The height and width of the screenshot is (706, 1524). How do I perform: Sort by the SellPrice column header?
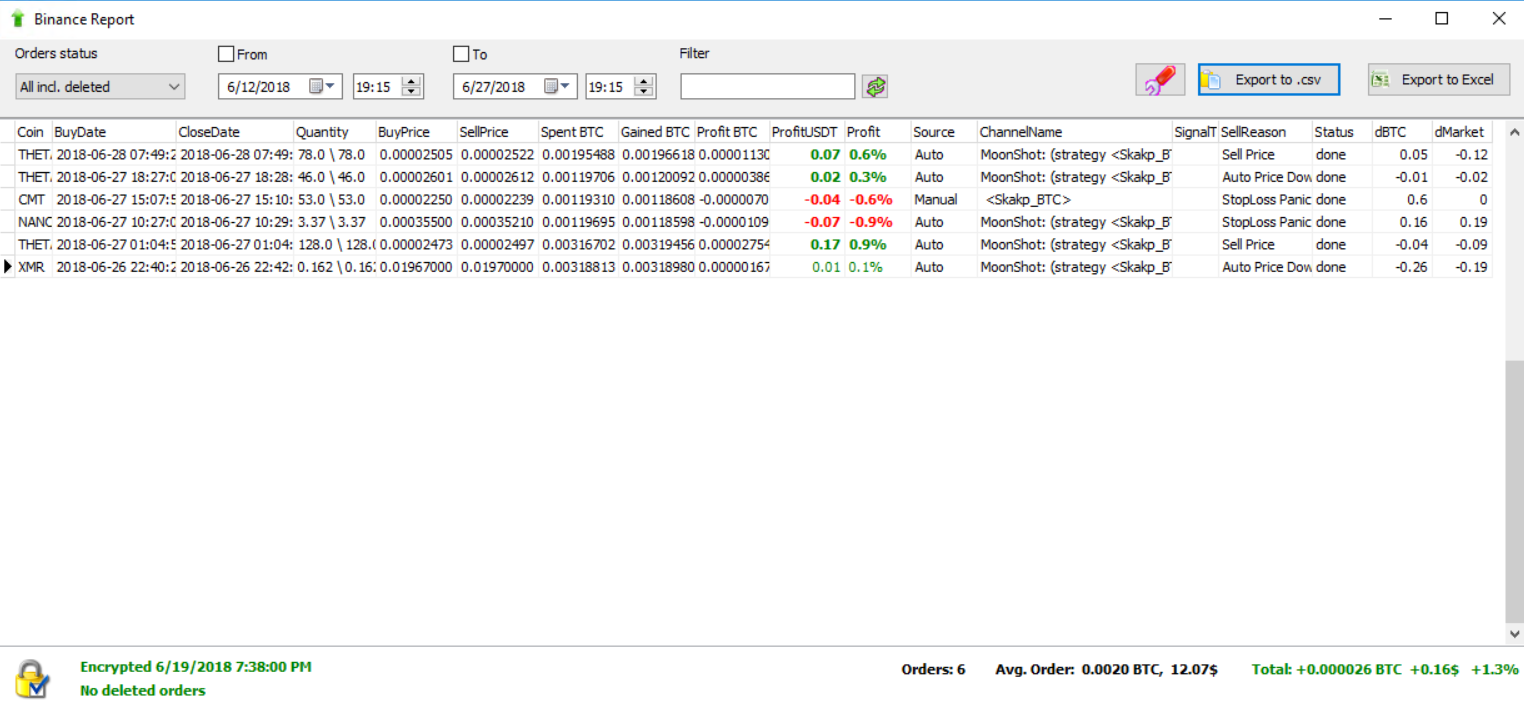[498, 132]
